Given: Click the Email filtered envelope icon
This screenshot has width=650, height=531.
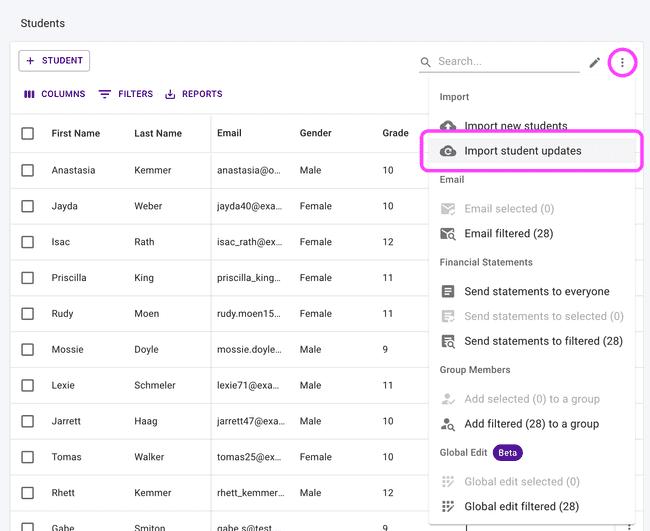Looking at the screenshot, I should 448,234.
